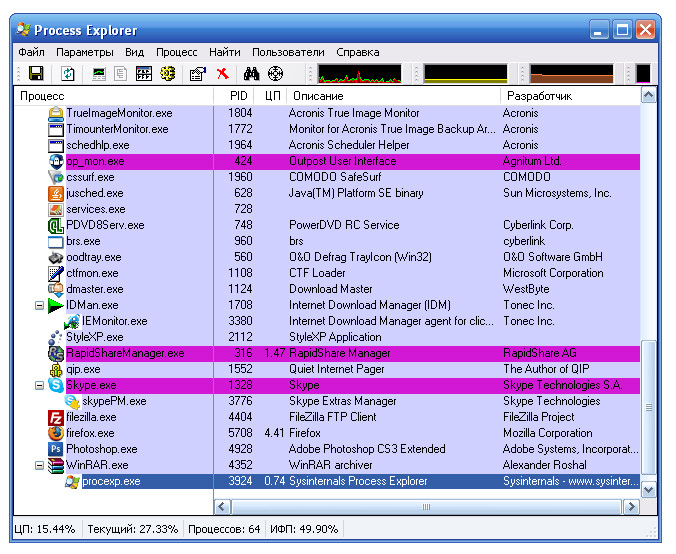676x554 pixels.
Task: Click the 'Процессов: 64' status entry
Action: 224,529
